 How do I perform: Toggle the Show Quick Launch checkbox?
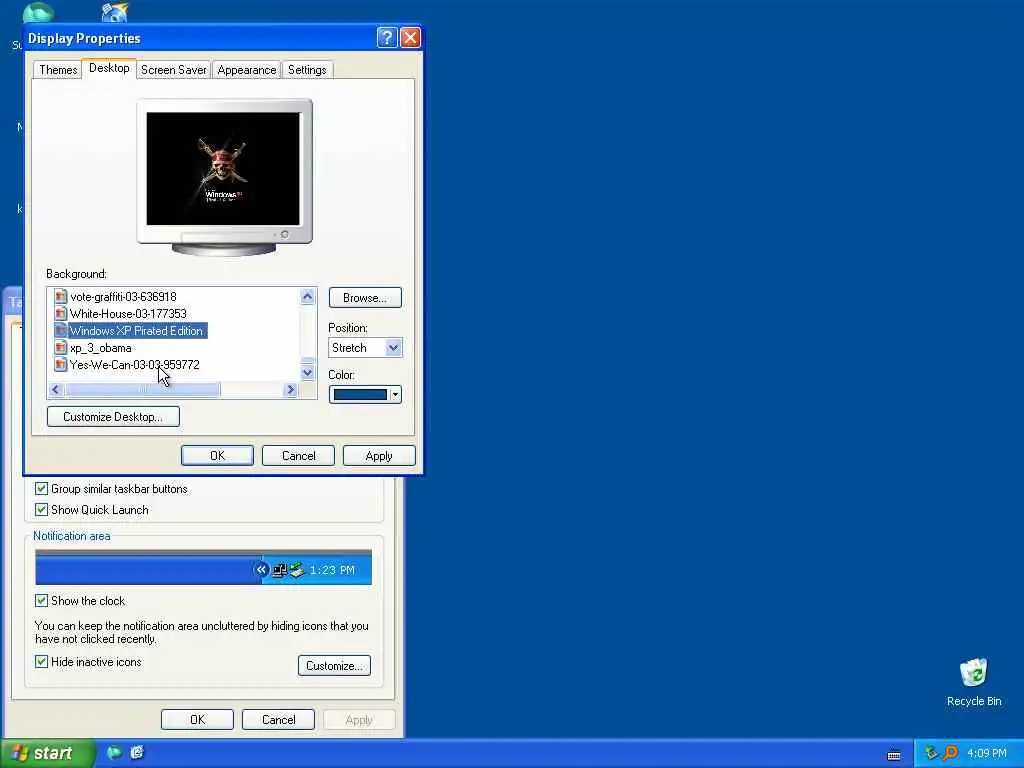pos(41,509)
